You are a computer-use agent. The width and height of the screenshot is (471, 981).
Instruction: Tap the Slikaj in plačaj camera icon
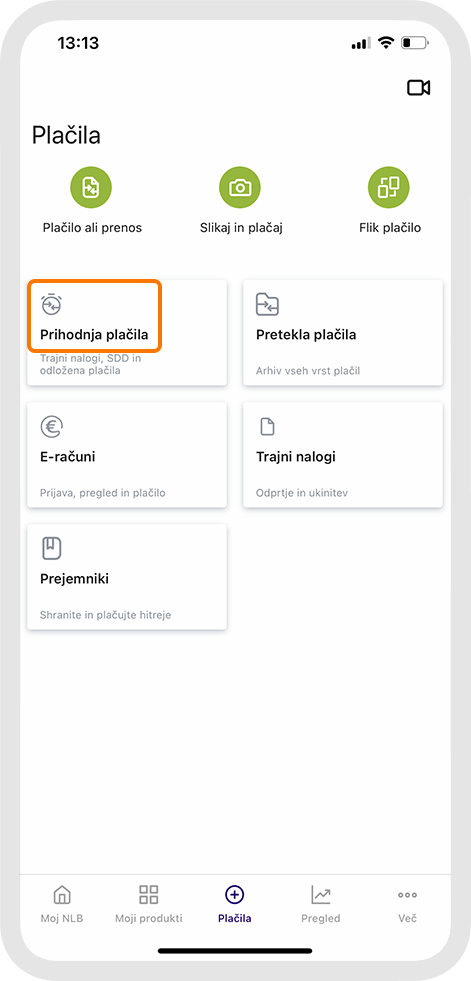point(240,187)
